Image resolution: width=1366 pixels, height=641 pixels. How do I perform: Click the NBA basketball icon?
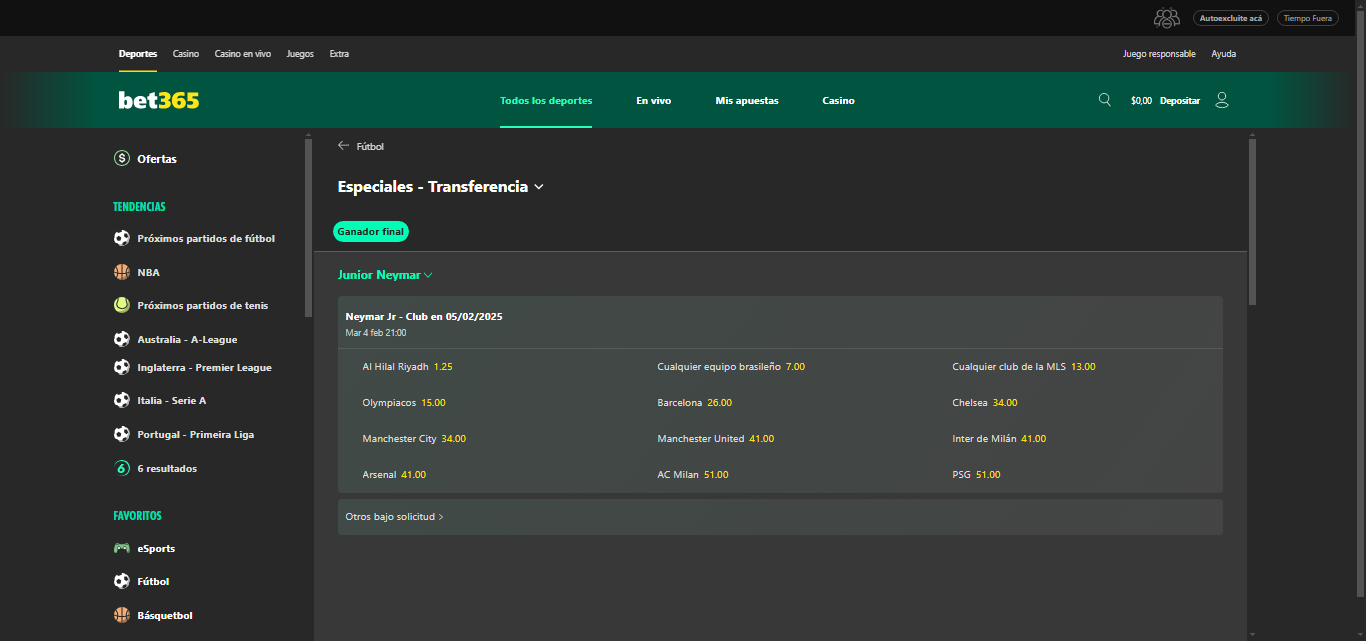(122, 272)
